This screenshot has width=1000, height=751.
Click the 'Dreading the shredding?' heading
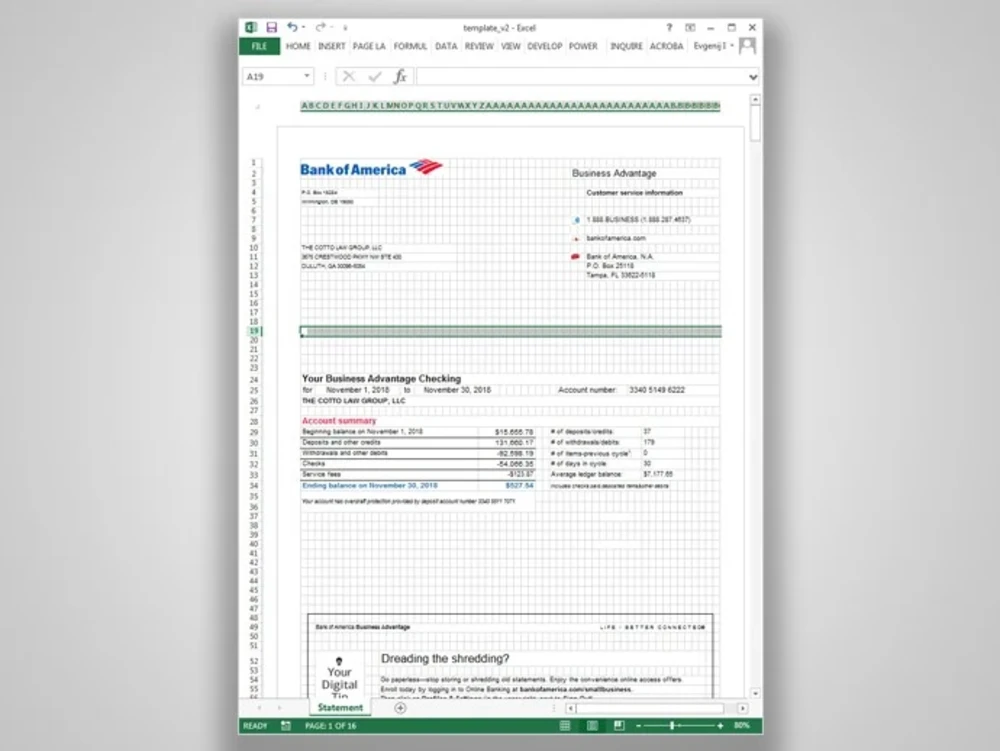click(445, 659)
